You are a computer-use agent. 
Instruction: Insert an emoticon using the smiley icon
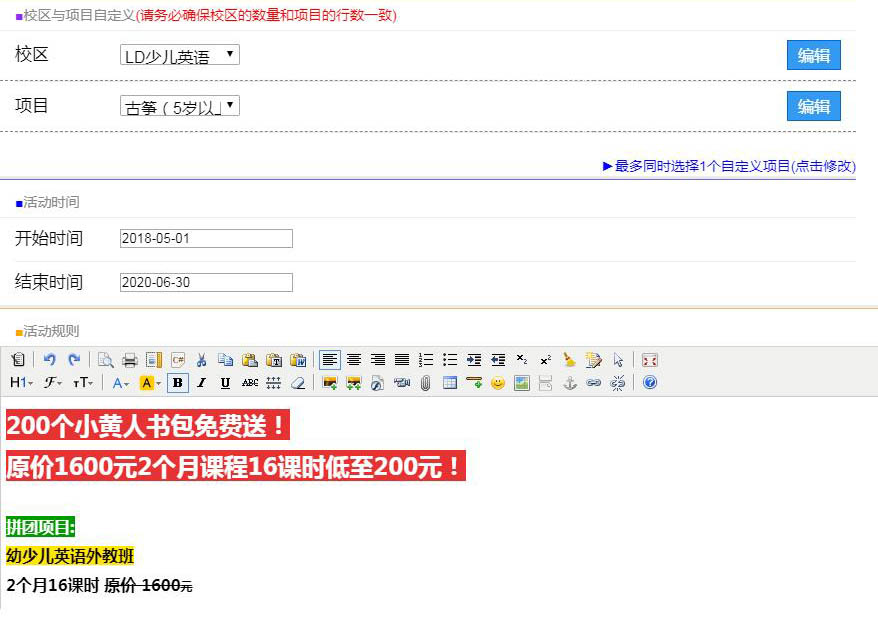497,383
